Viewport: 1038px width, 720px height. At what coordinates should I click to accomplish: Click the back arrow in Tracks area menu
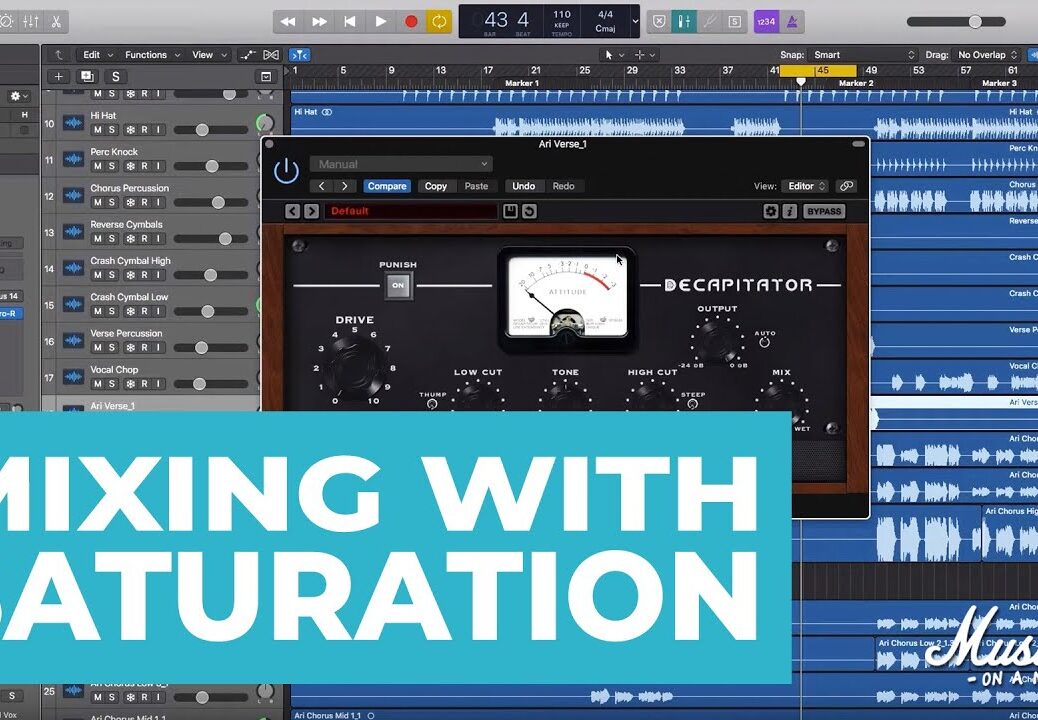[x=59, y=55]
